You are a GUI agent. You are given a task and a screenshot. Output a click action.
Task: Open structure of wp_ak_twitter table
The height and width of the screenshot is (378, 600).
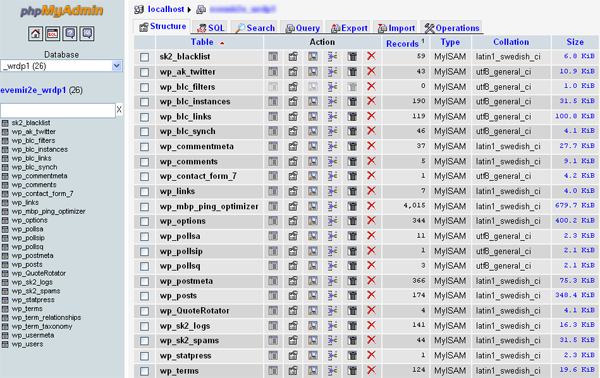[293, 72]
